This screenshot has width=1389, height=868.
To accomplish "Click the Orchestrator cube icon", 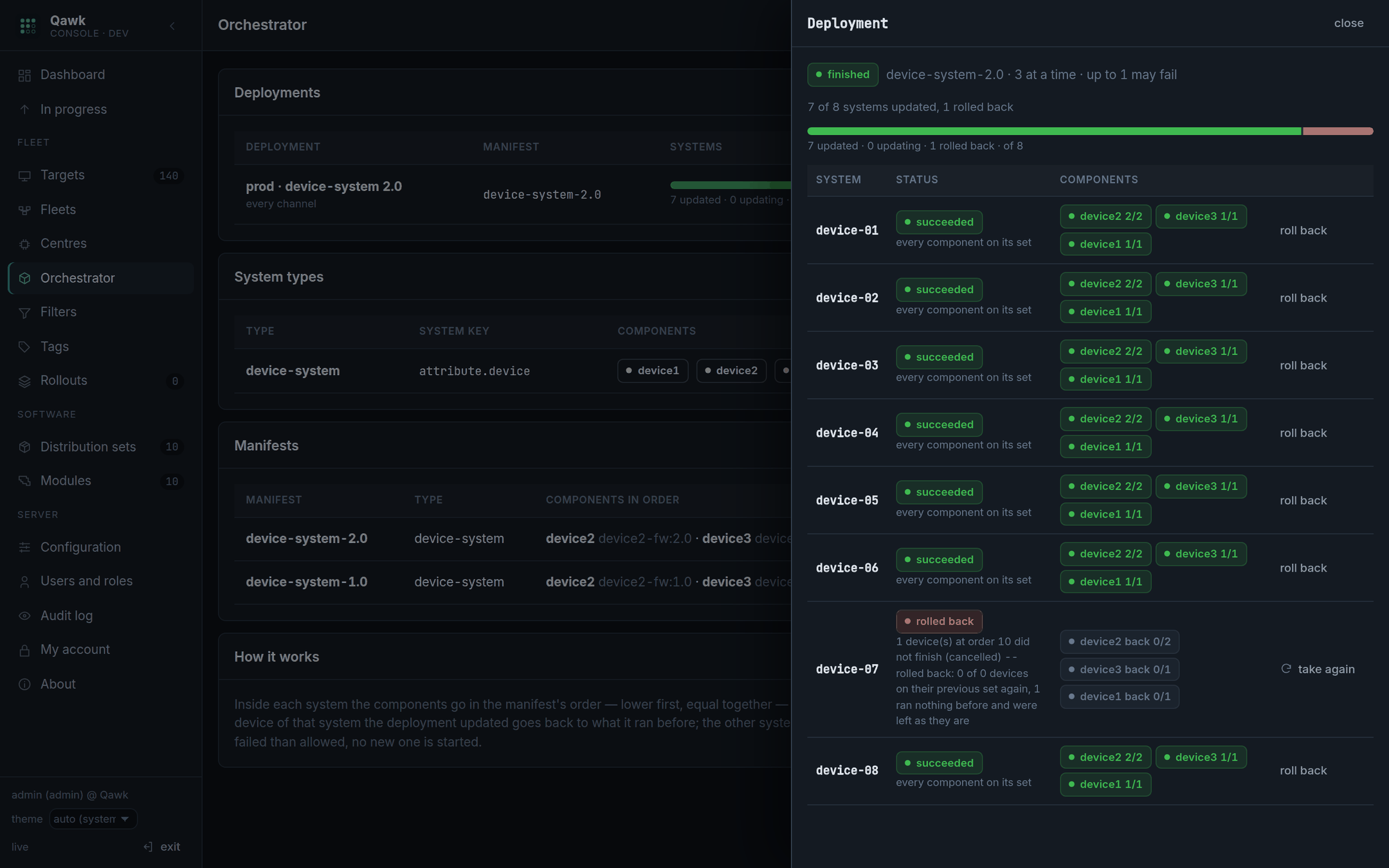I will [x=24, y=278].
